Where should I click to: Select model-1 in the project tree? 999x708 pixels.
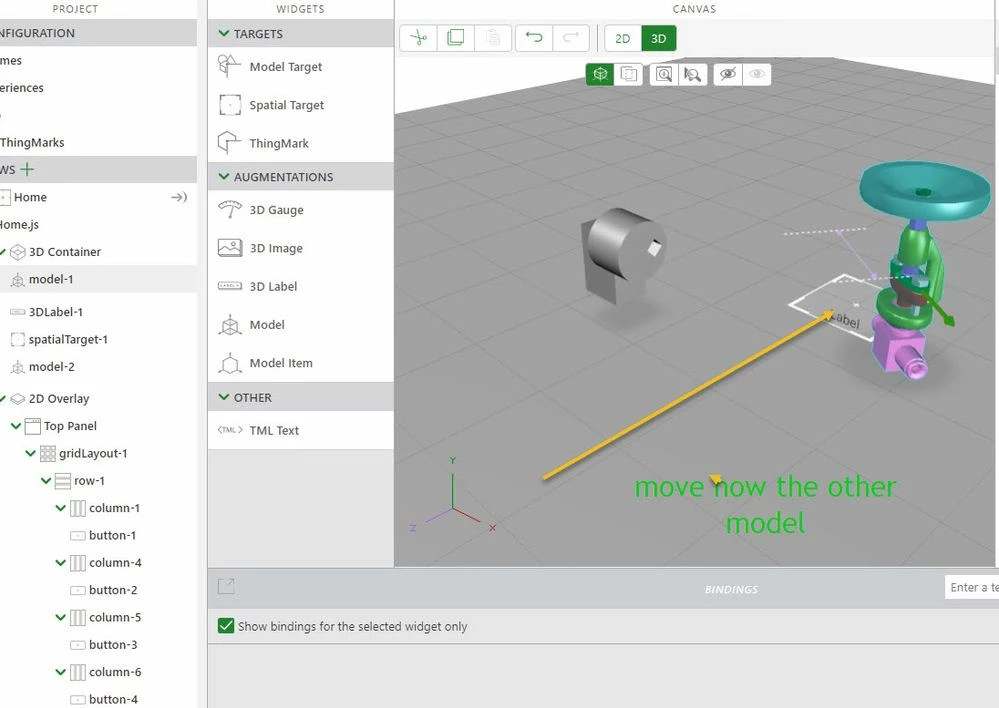click(x=51, y=279)
